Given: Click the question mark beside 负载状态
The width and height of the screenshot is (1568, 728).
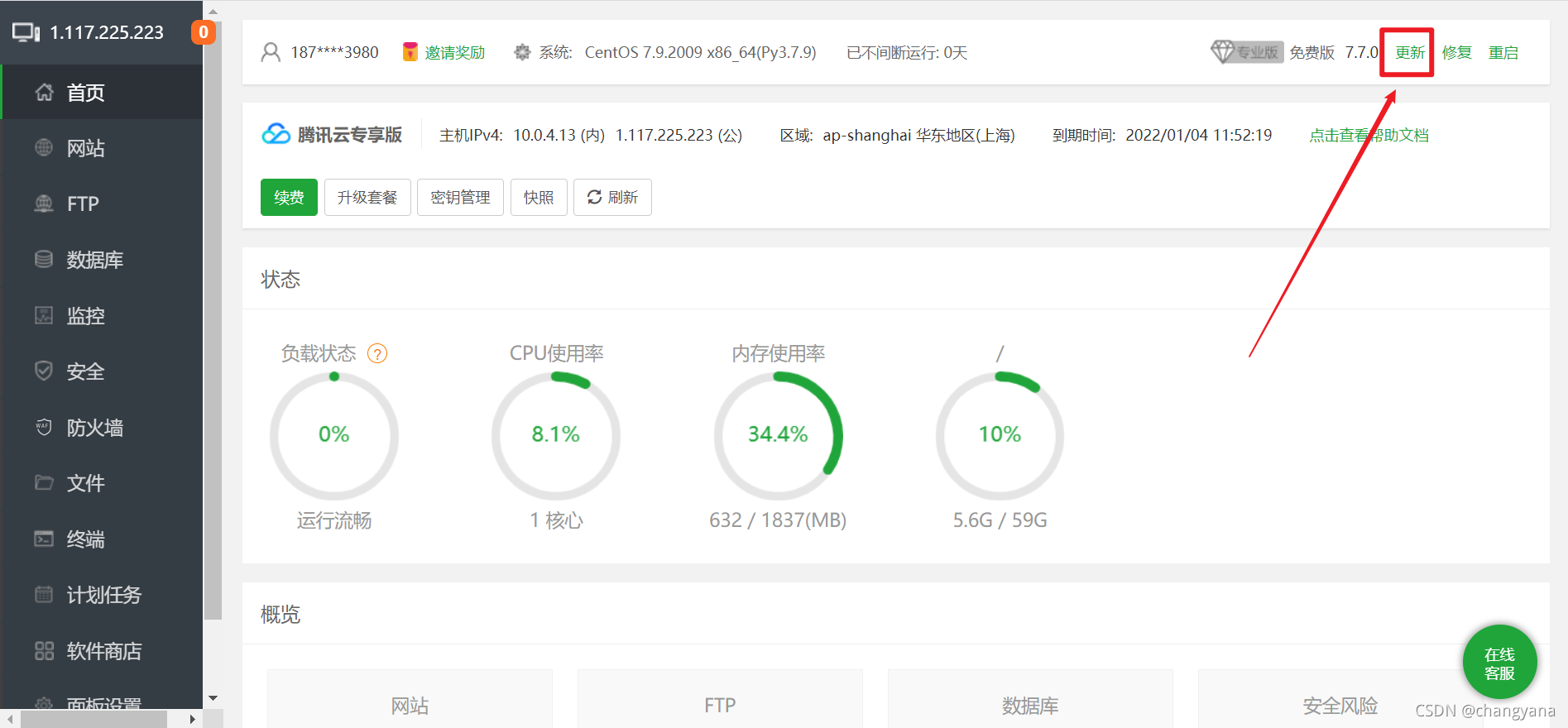Looking at the screenshot, I should (377, 354).
